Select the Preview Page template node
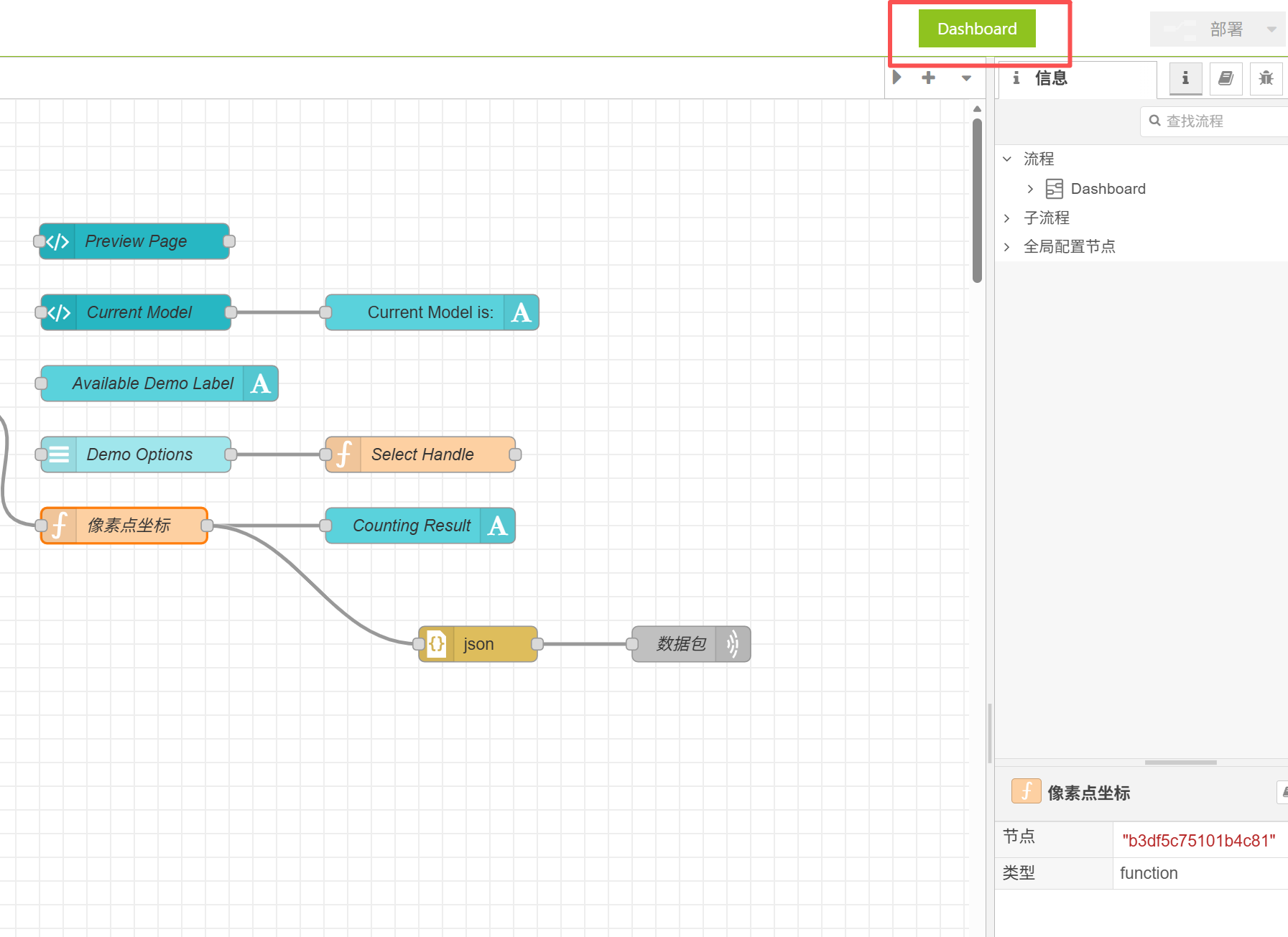Image resolution: width=1288 pixels, height=937 pixels. pos(136,241)
